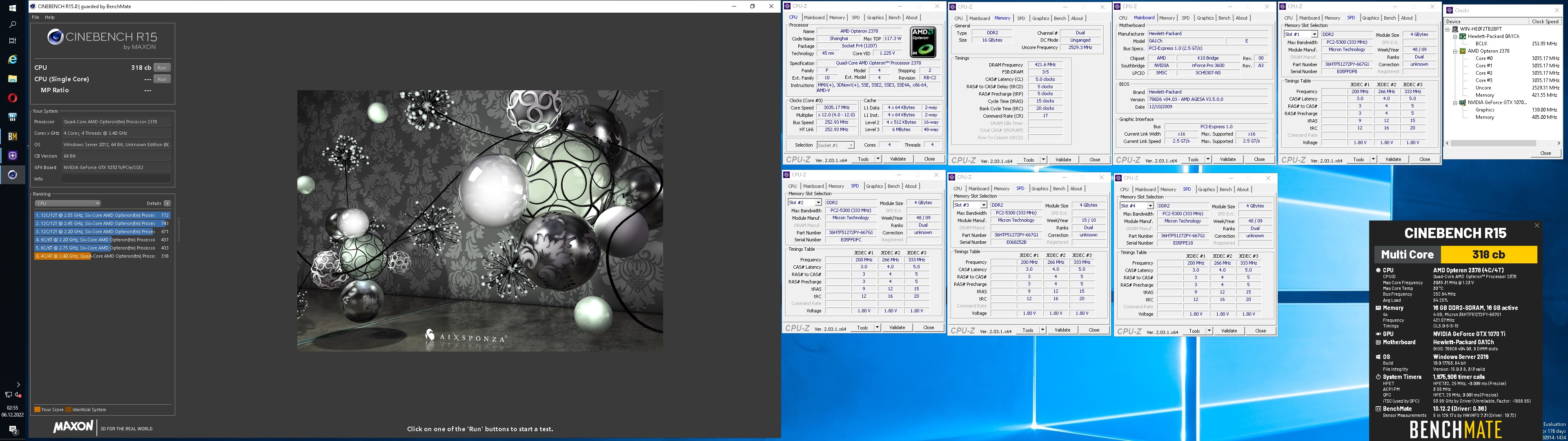Switch to Cinebench taskbar icon
This screenshot has width=1568, height=441.
pos(12,175)
